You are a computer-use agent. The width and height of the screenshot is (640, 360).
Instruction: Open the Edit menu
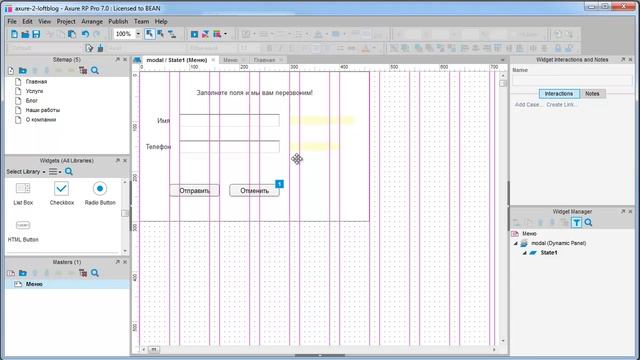(27, 21)
